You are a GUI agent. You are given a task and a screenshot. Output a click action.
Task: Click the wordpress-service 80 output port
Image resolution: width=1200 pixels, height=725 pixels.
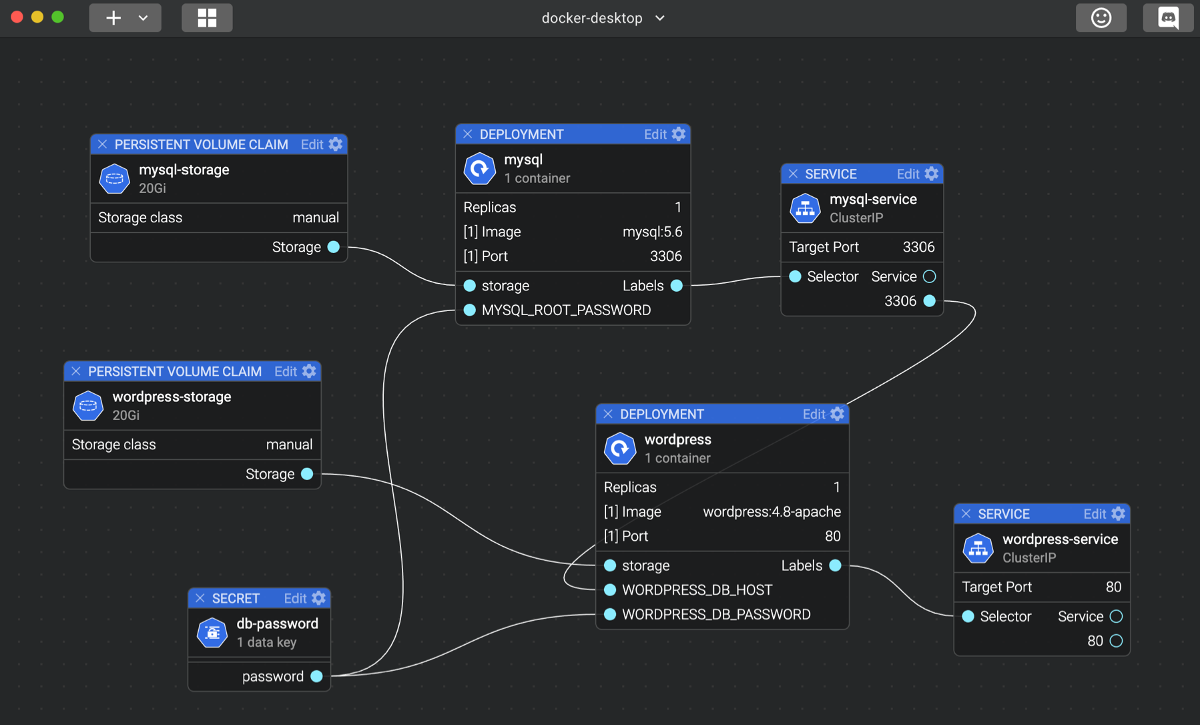click(1117, 641)
